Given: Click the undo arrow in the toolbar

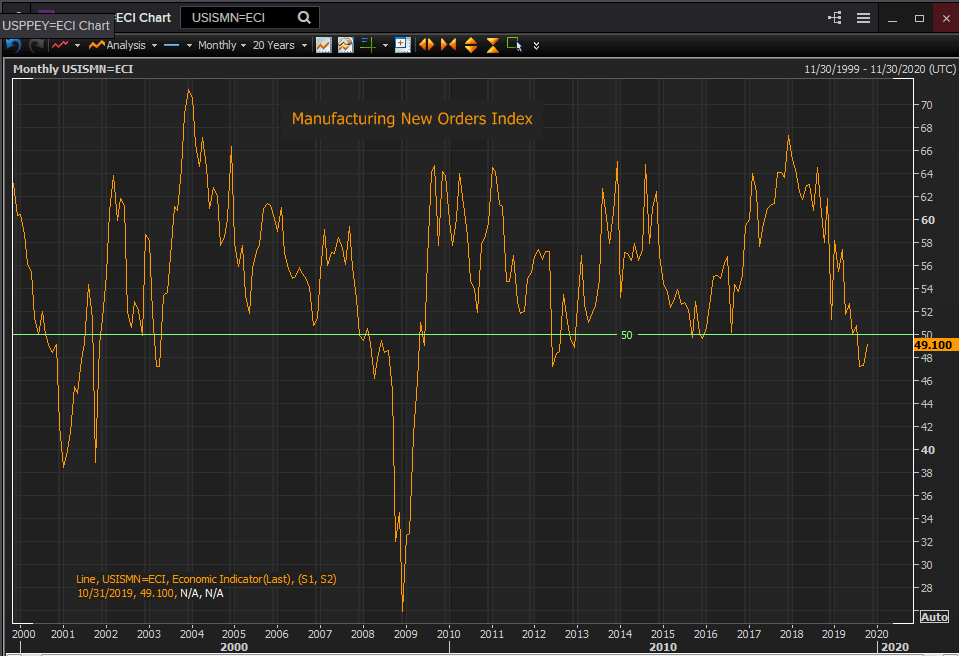Looking at the screenshot, I should coord(13,45).
